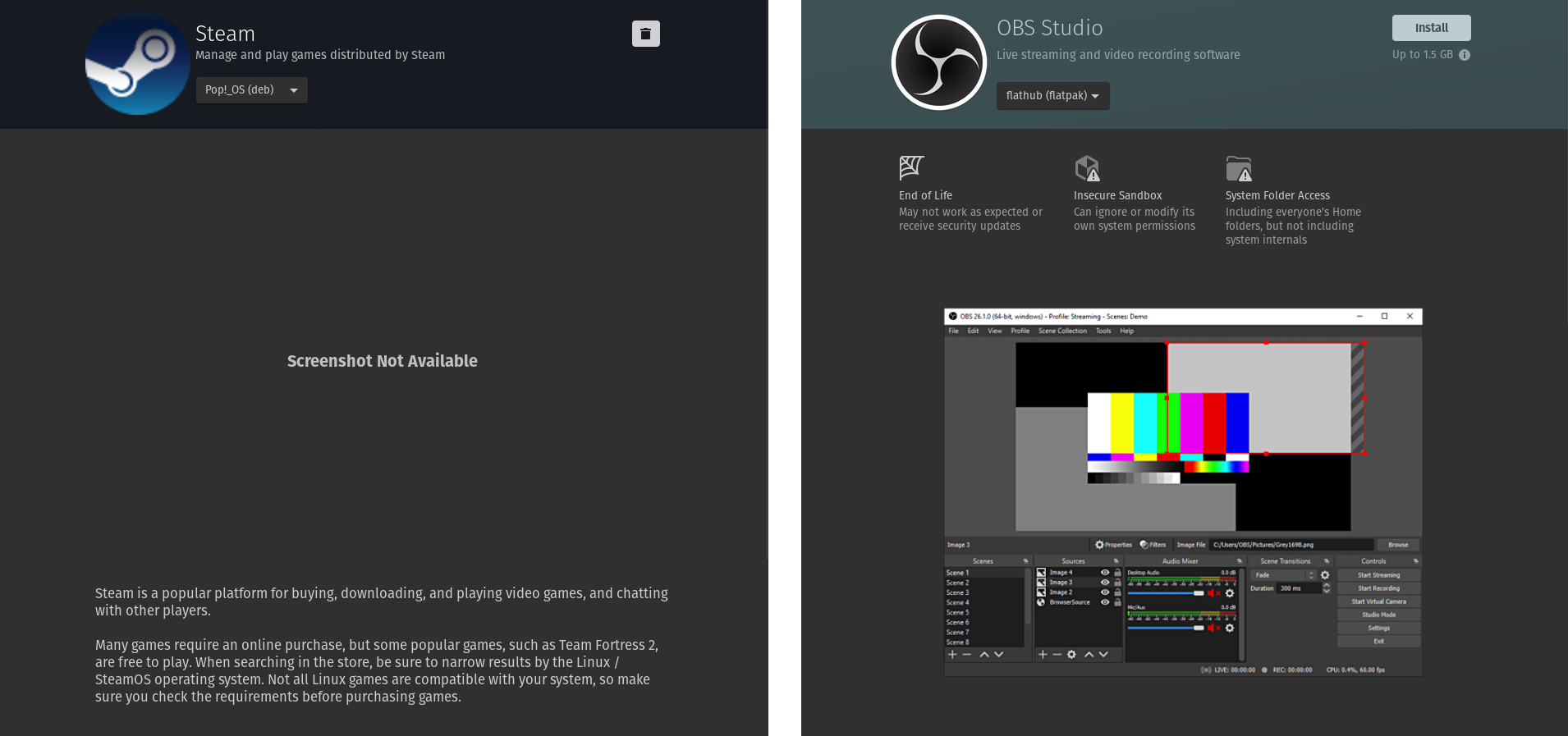Click the "End of Life" heading
This screenshot has height=736, width=1568.
pyautogui.click(x=925, y=195)
